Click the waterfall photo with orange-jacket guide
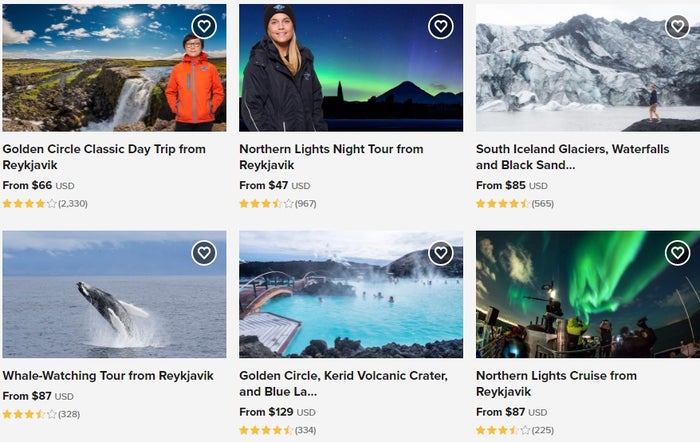 tap(114, 68)
